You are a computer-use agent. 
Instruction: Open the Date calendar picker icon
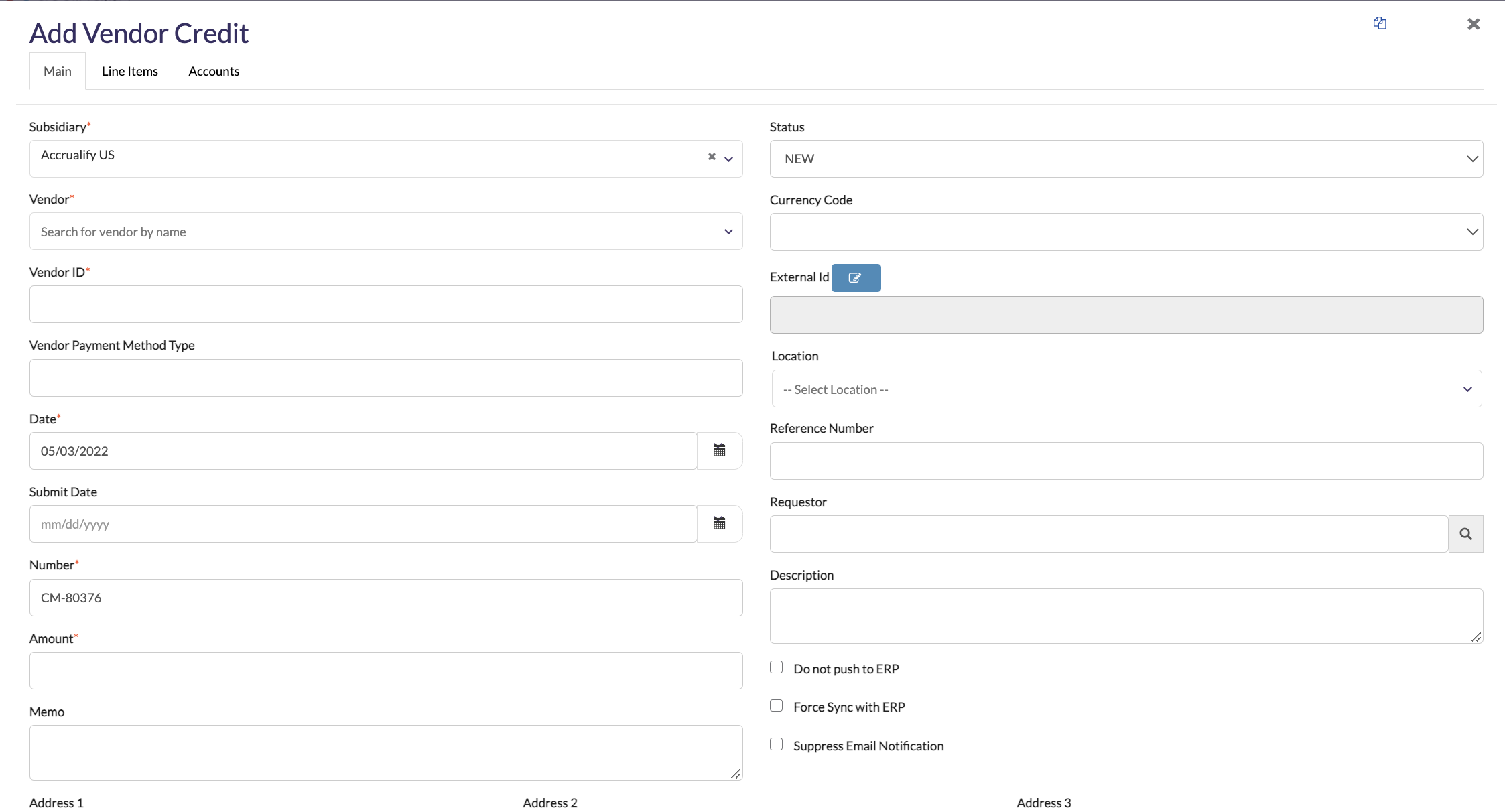(719, 451)
